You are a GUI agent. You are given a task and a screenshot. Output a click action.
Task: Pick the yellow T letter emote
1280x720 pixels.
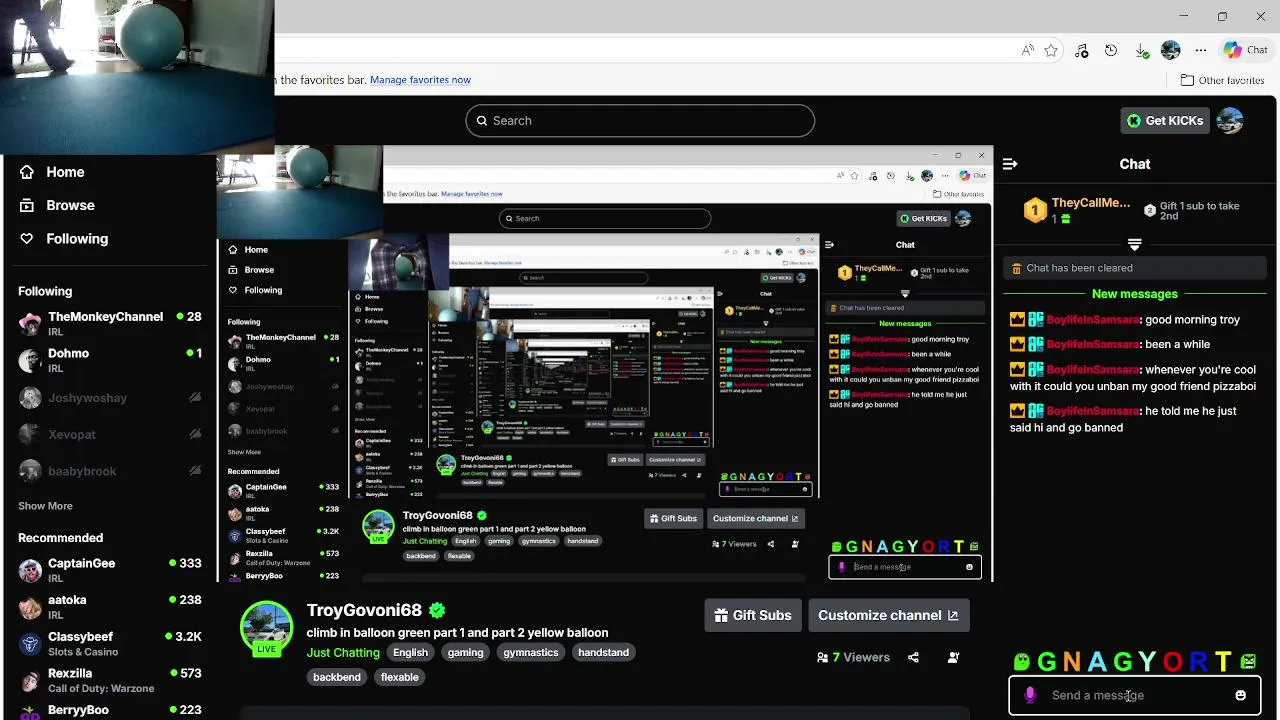coord(1223,661)
